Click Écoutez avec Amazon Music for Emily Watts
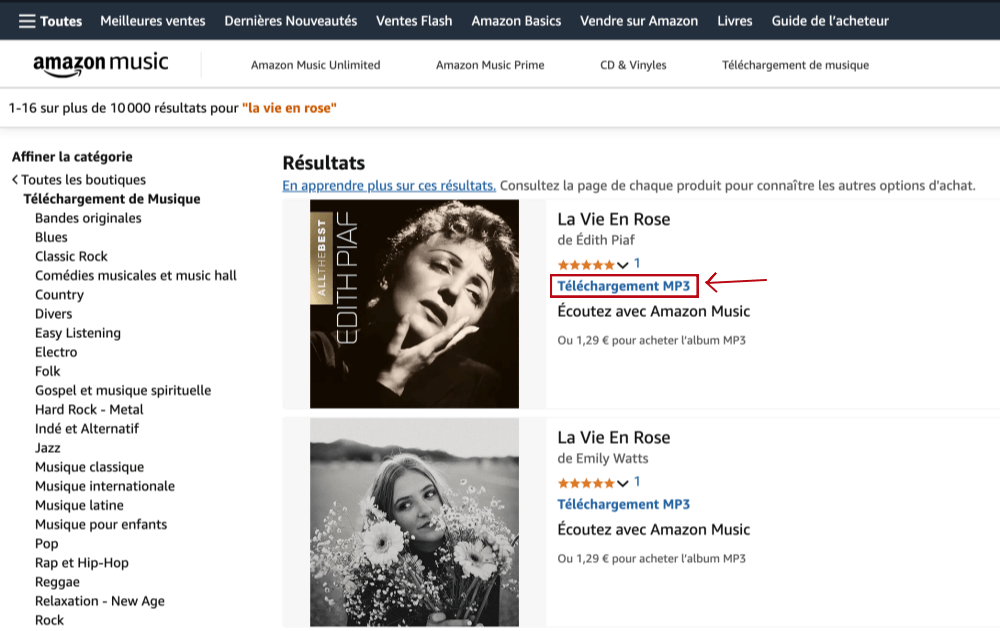The image size is (1000, 631). pos(653,529)
